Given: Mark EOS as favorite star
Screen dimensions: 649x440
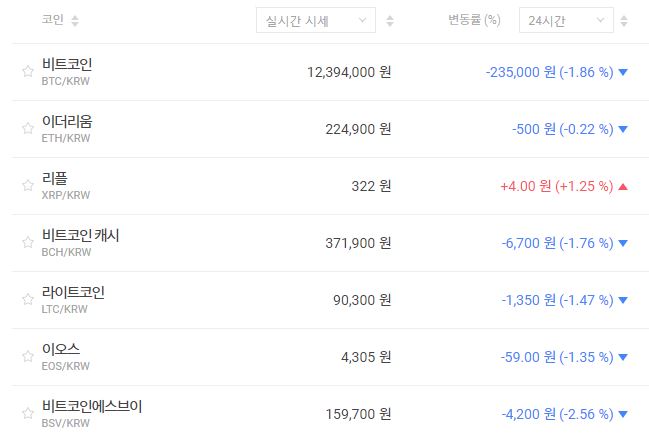Looking at the screenshot, I should tap(28, 357).
